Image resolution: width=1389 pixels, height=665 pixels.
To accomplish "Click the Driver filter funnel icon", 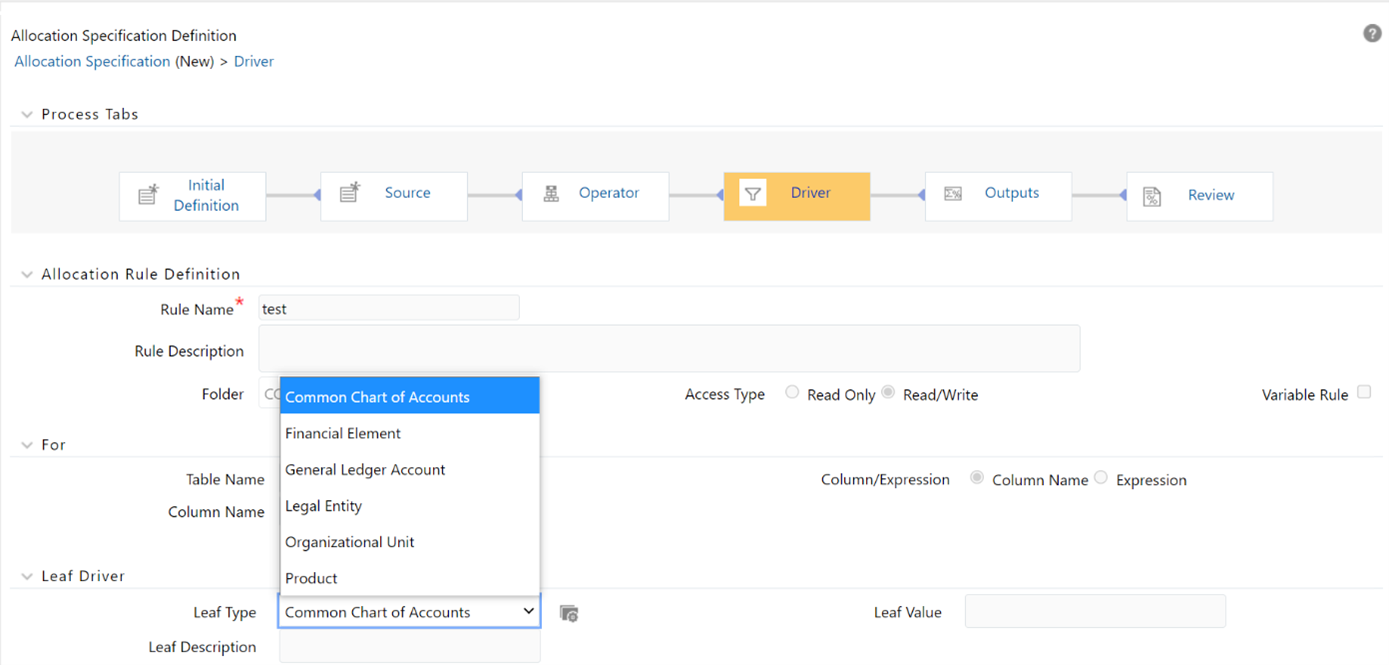I will click(x=753, y=193).
